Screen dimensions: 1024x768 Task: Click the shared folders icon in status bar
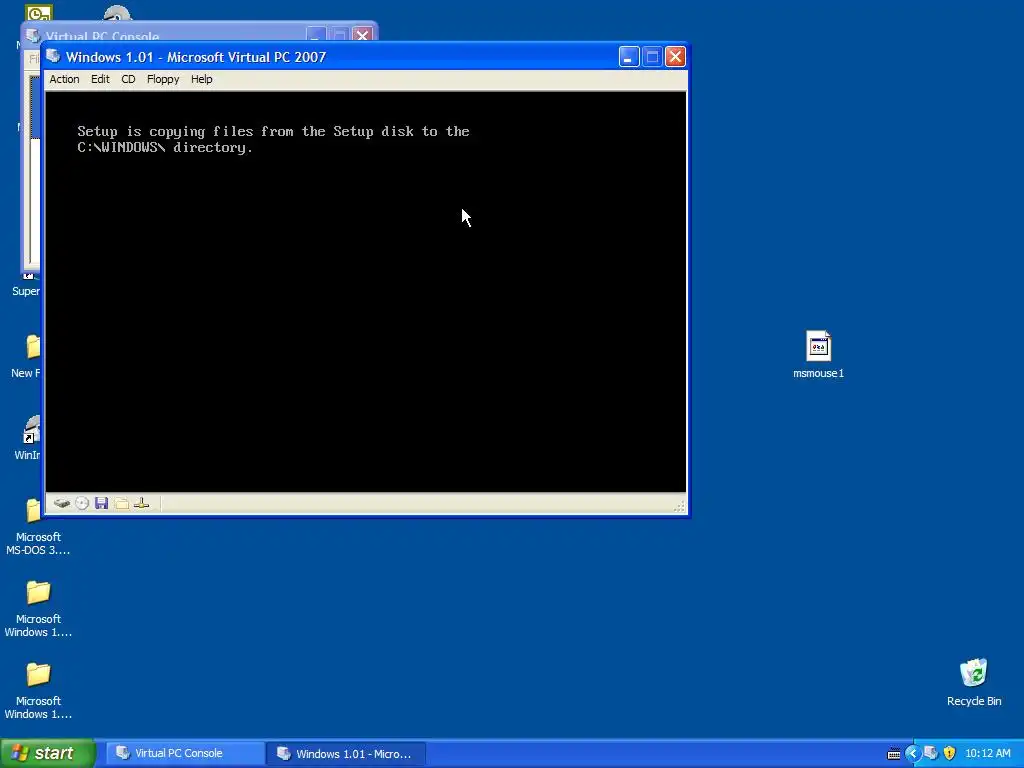pos(121,503)
